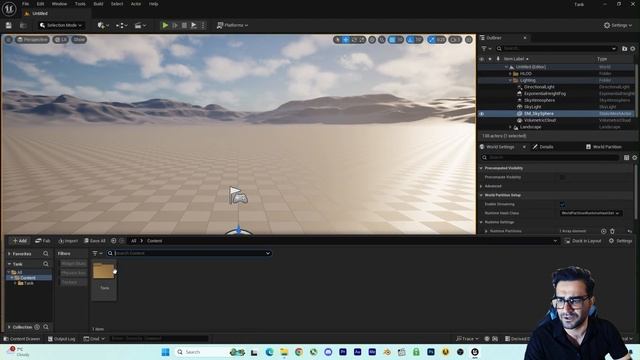Click the surface snapping icon
This screenshot has height=360, width=640.
click(x=382, y=40)
